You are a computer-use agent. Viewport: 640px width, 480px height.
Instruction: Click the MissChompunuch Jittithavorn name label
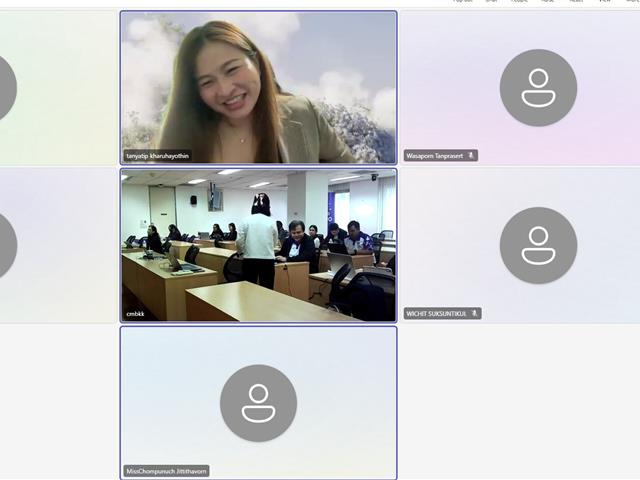tap(167, 471)
